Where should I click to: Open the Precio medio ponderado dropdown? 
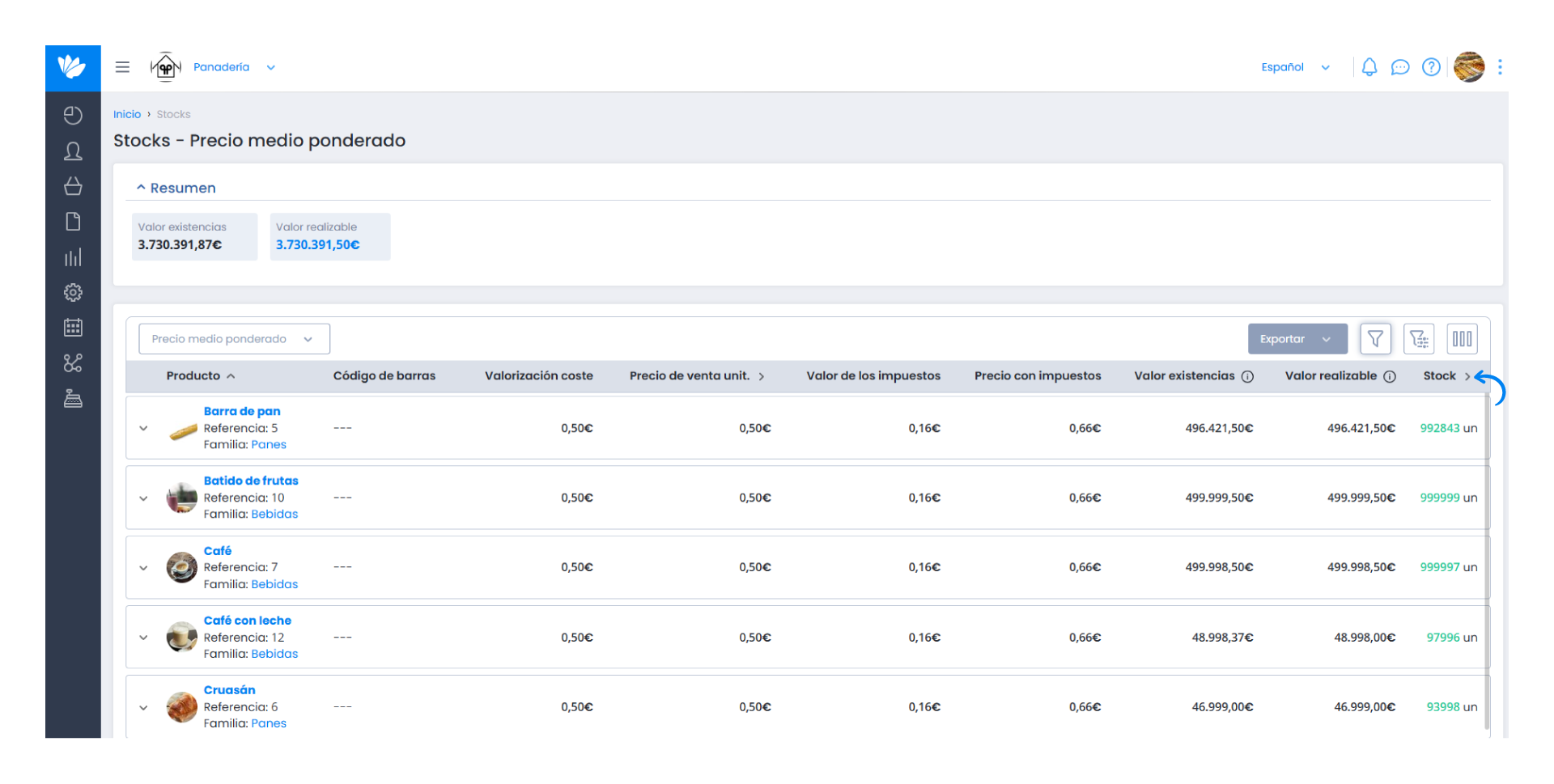[234, 339]
